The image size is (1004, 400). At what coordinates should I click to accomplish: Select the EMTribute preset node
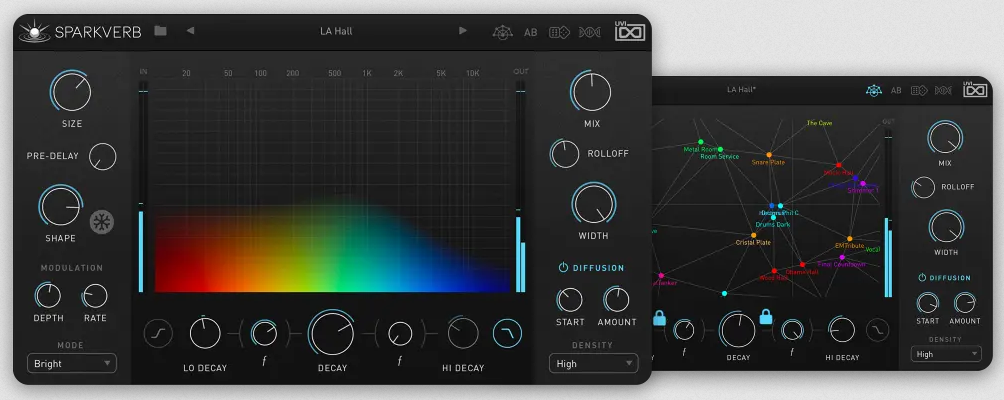pyautogui.click(x=850, y=239)
